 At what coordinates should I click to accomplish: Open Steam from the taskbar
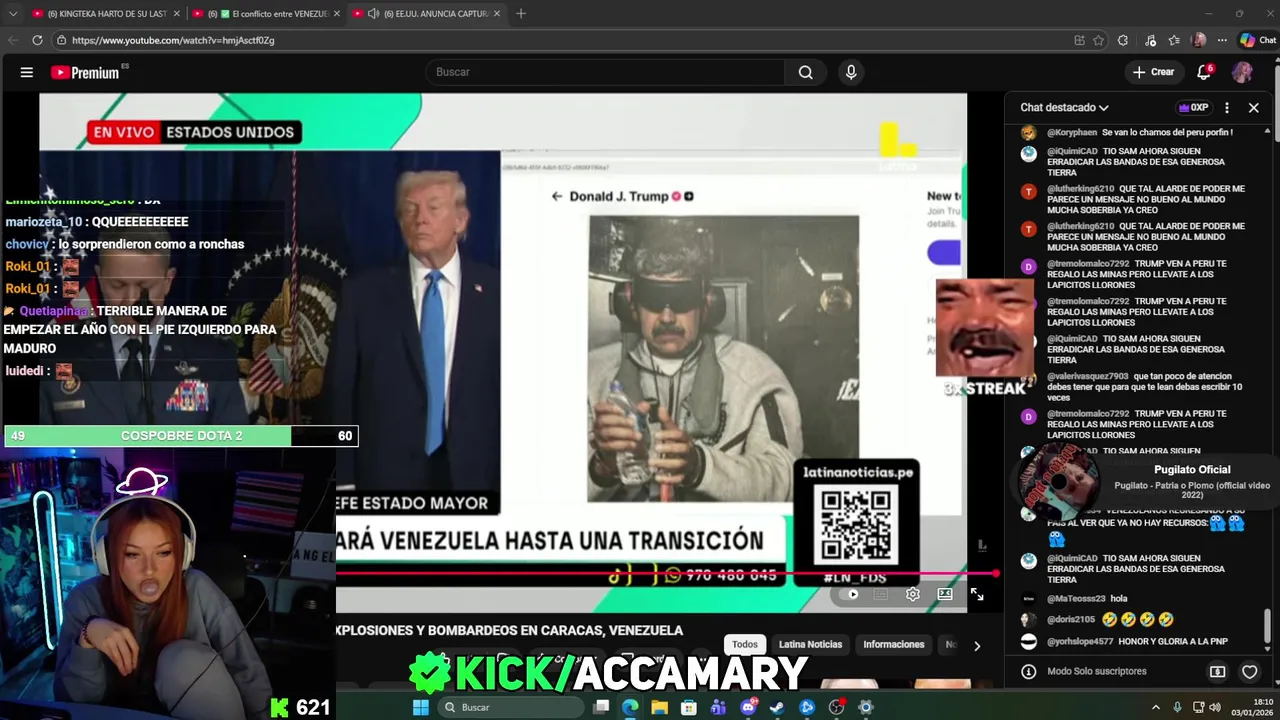click(777, 707)
